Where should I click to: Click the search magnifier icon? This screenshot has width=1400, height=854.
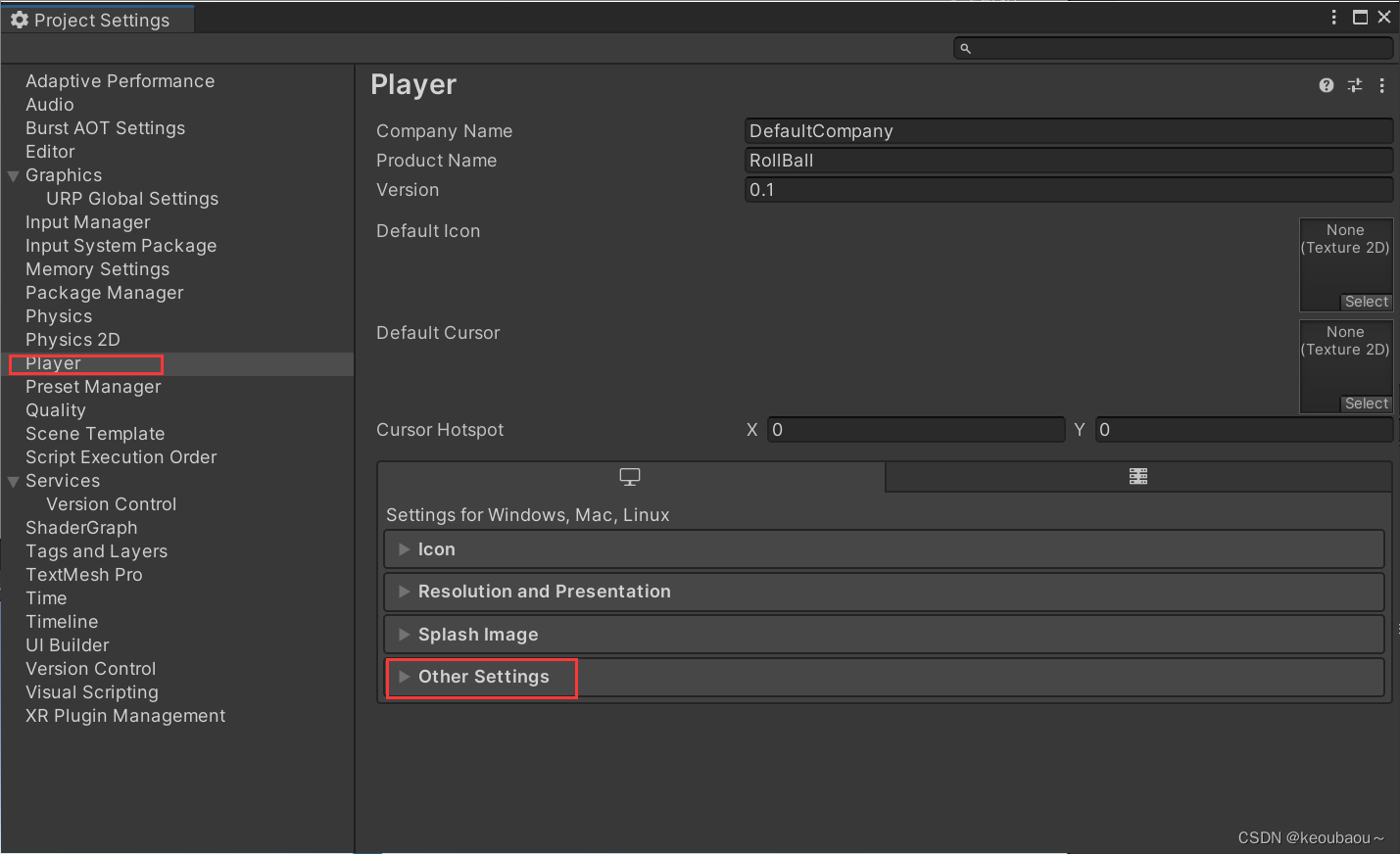pos(965,47)
